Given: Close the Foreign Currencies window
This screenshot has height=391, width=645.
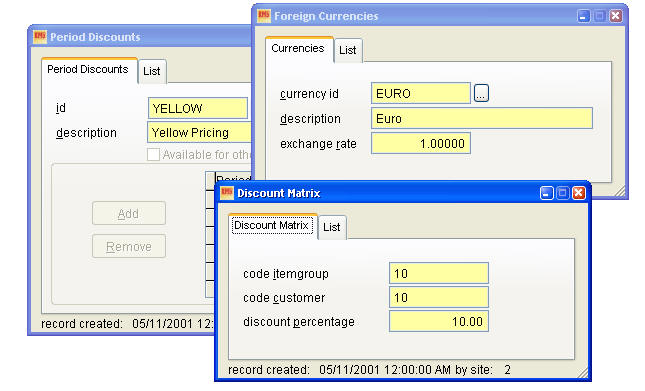Looking at the screenshot, I should click(616, 16).
